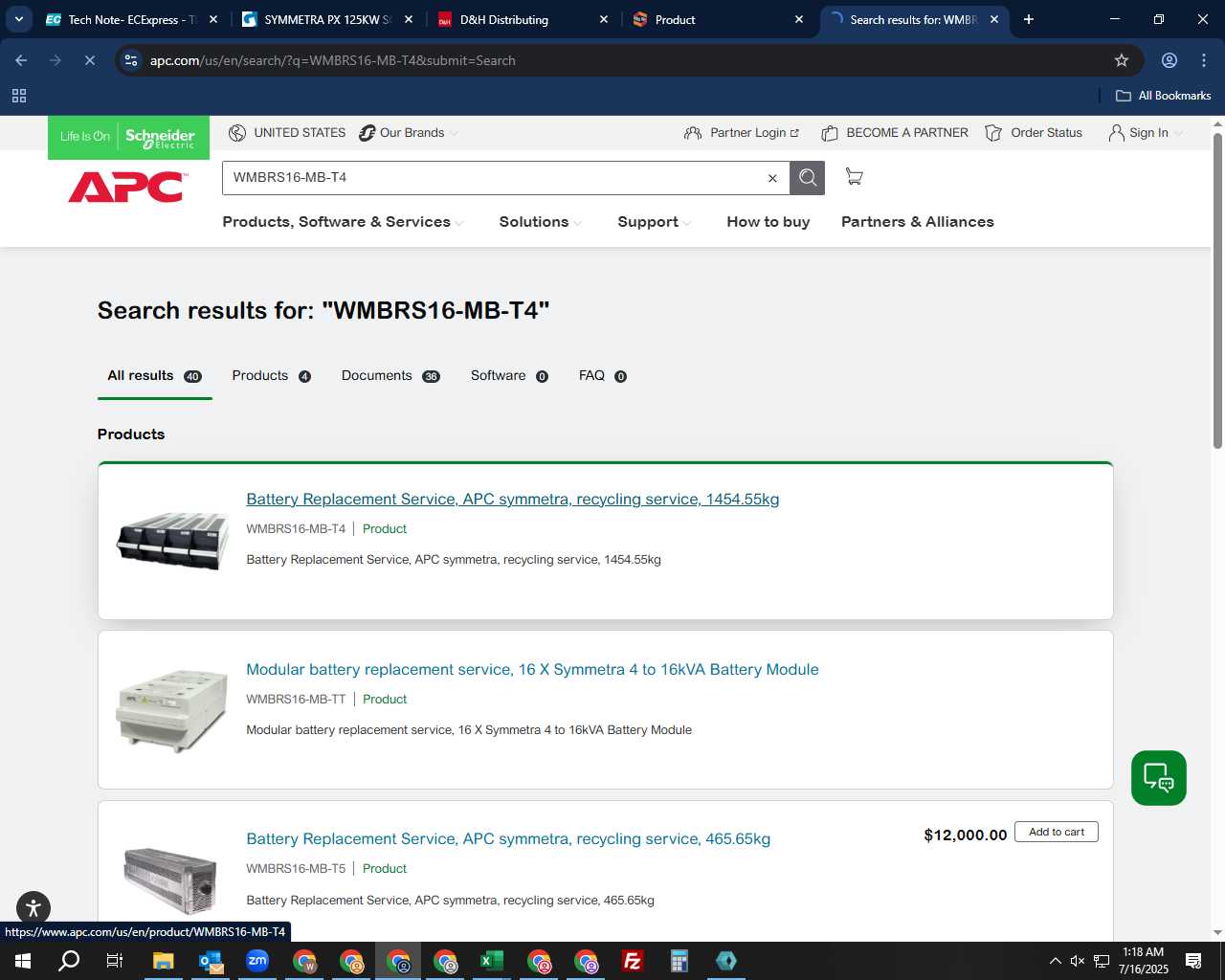The height and width of the screenshot is (980, 1225).
Task: Click the APC logo
Action: [127, 188]
